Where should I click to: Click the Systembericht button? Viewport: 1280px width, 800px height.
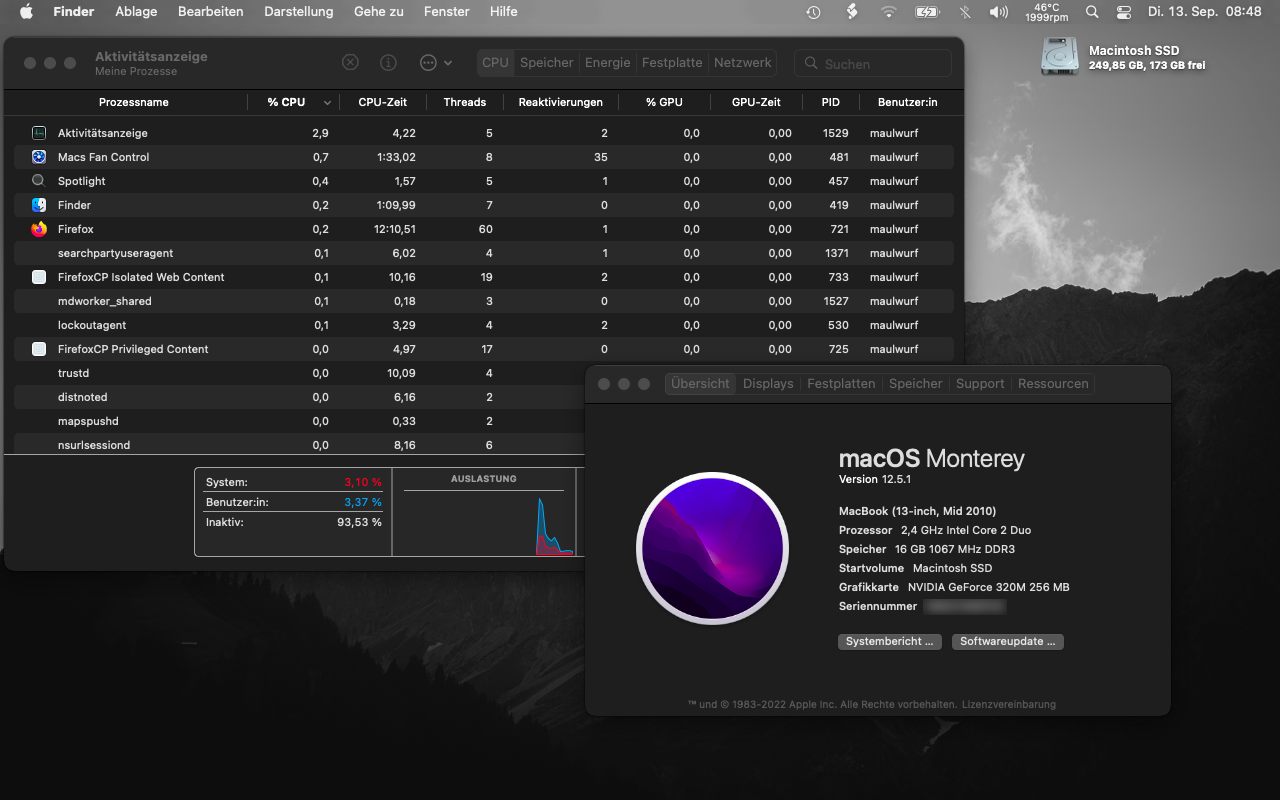[890, 642]
